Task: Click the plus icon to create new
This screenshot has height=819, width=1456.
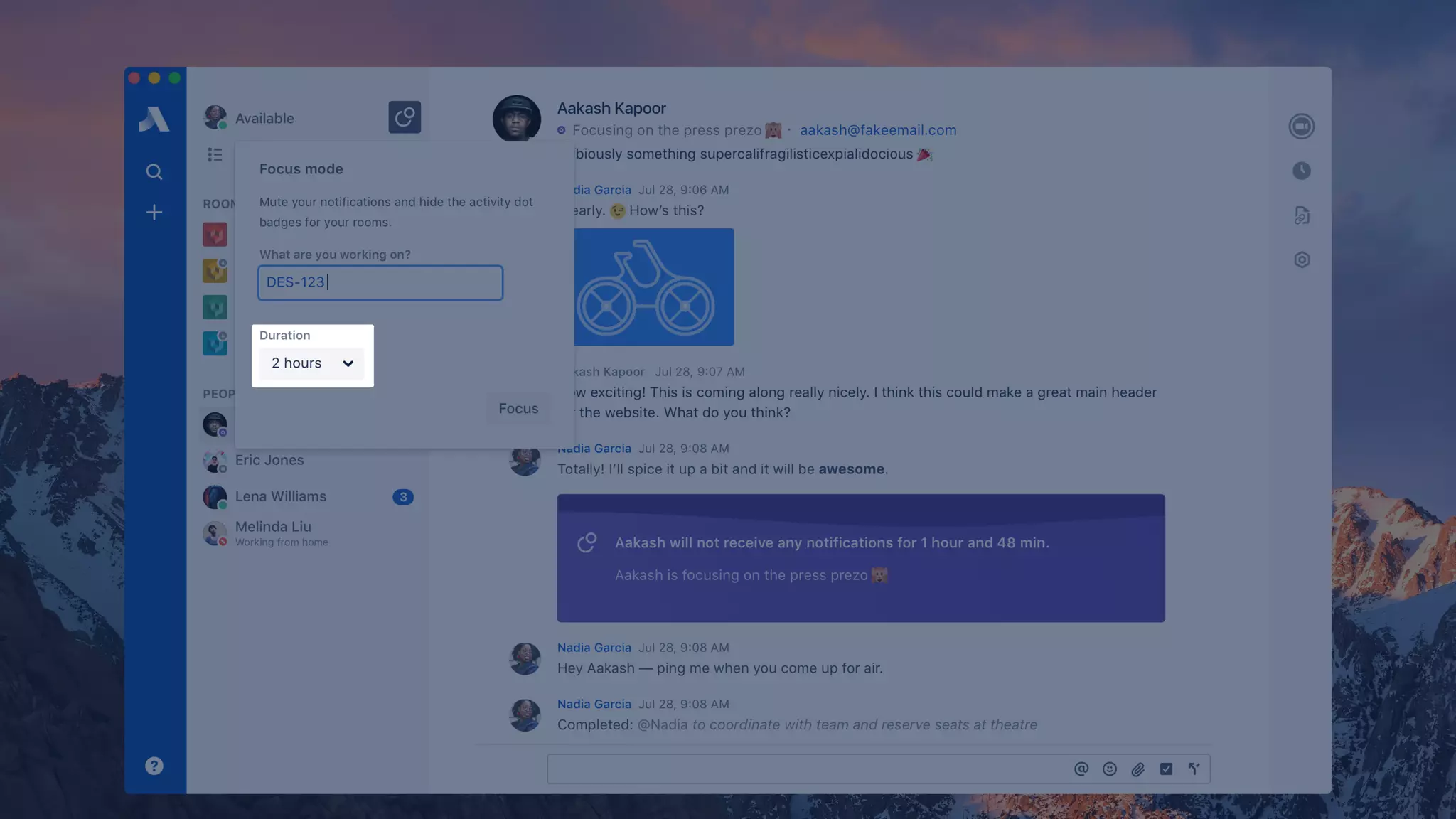Action: pos(154,213)
